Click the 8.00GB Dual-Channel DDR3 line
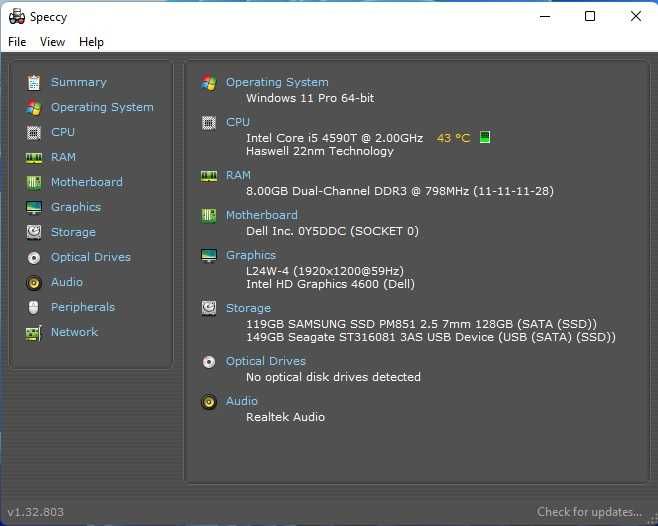Viewport: 658px width, 526px height. point(400,191)
